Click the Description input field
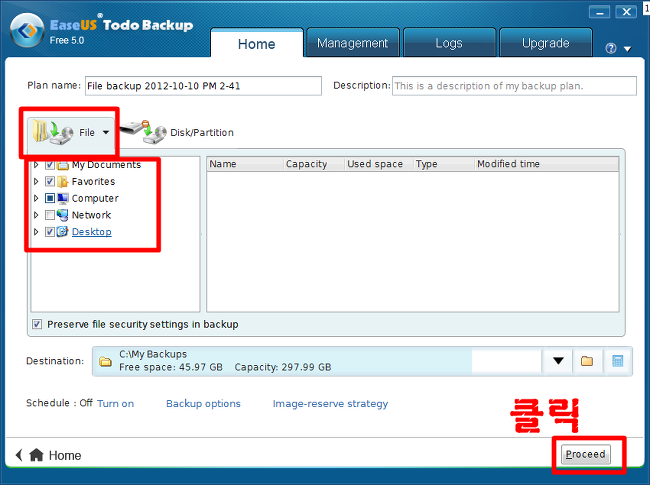Viewport: 650px width, 485px height. [514, 86]
